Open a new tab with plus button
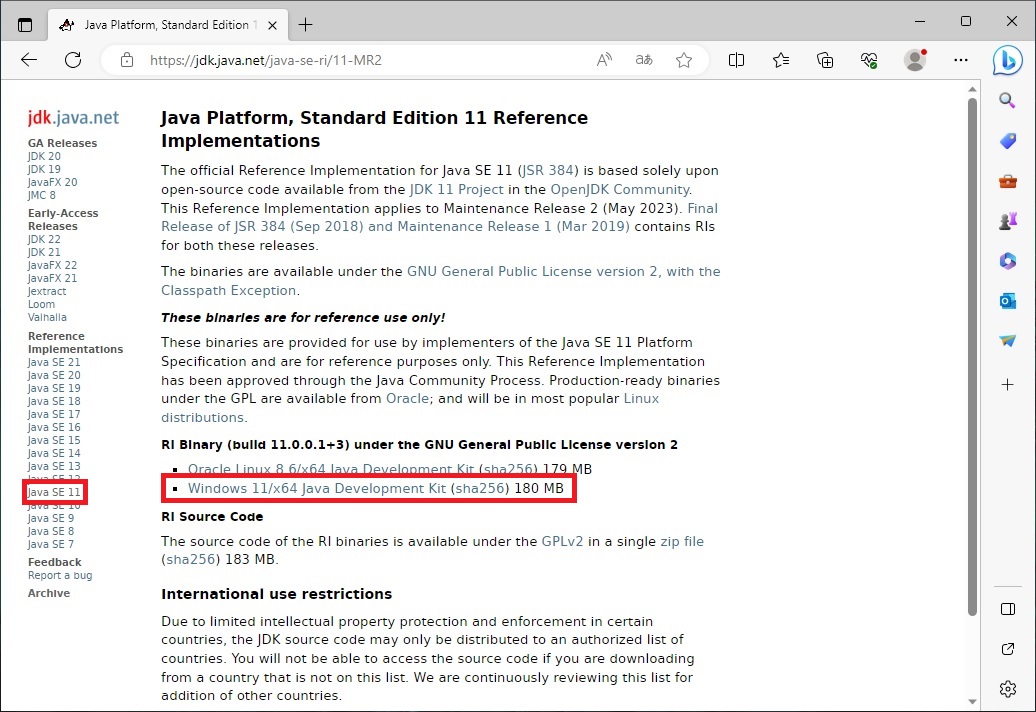 (305, 25)
